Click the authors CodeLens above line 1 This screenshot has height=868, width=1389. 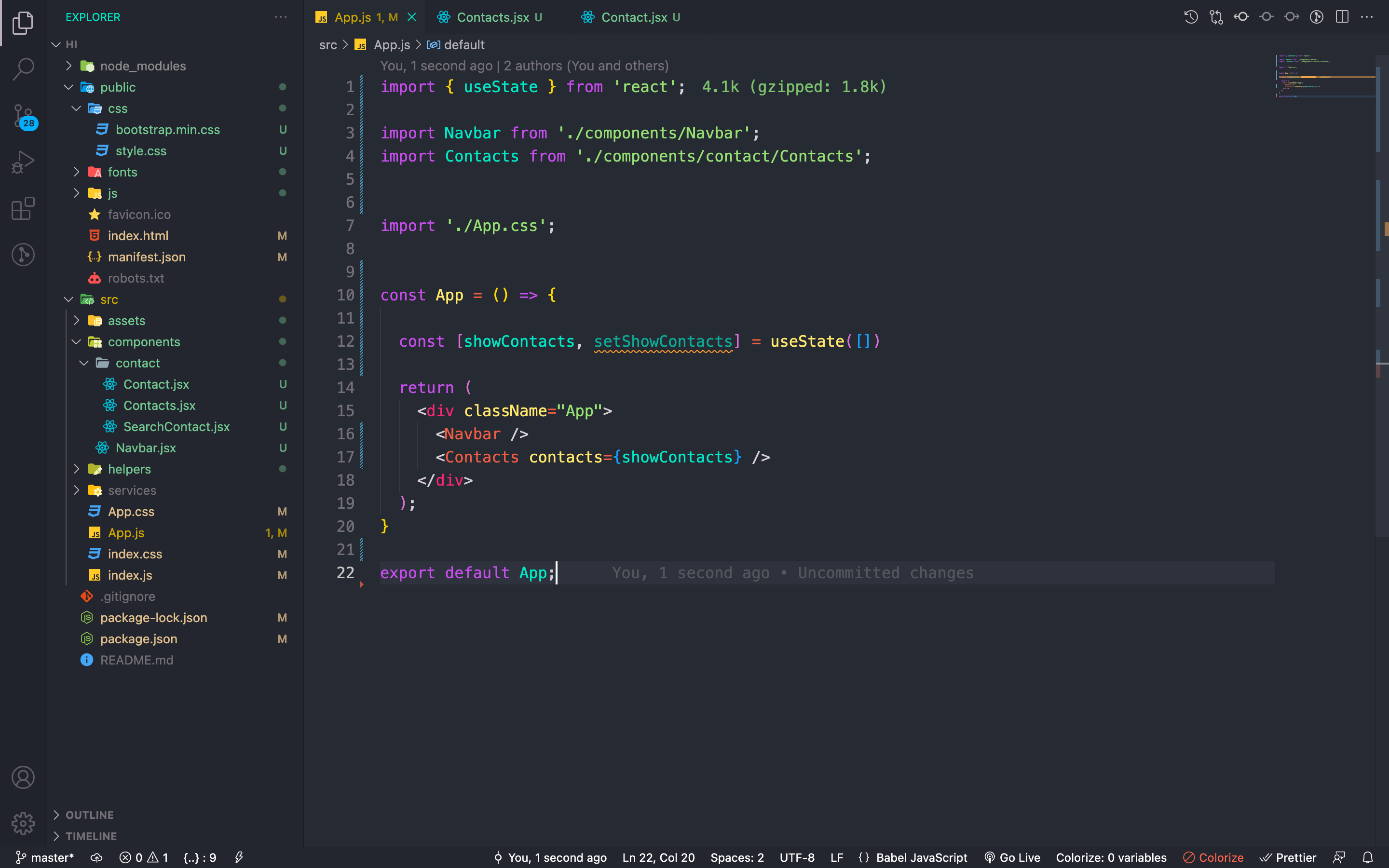[524, 66]
